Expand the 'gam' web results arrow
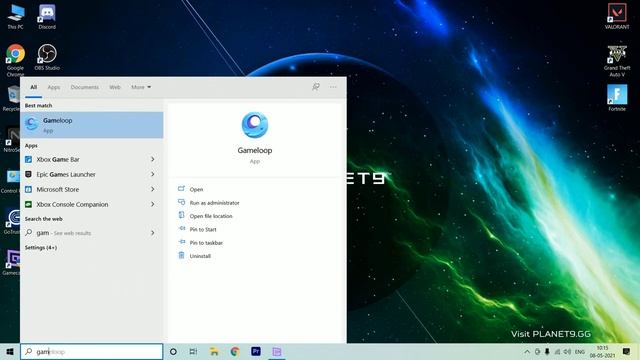Screen dimensions: 640x360 (153, 233)
